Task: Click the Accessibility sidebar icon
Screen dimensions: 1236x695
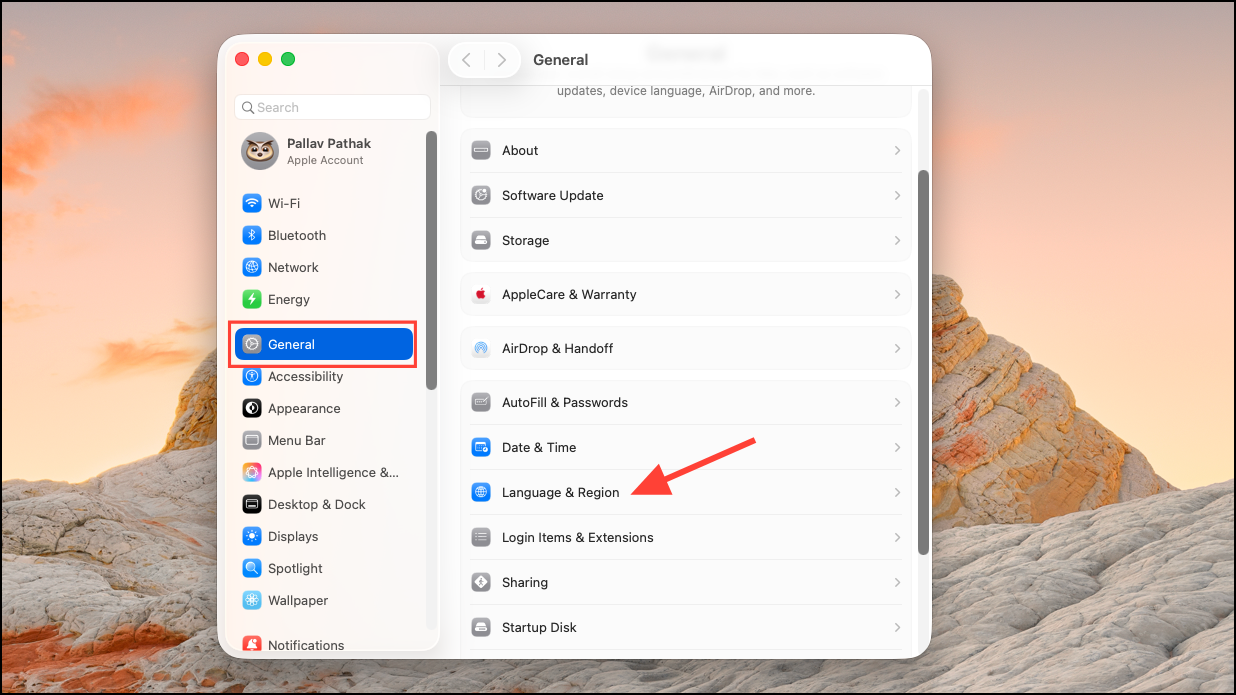Action: click(x=252, y=376)
